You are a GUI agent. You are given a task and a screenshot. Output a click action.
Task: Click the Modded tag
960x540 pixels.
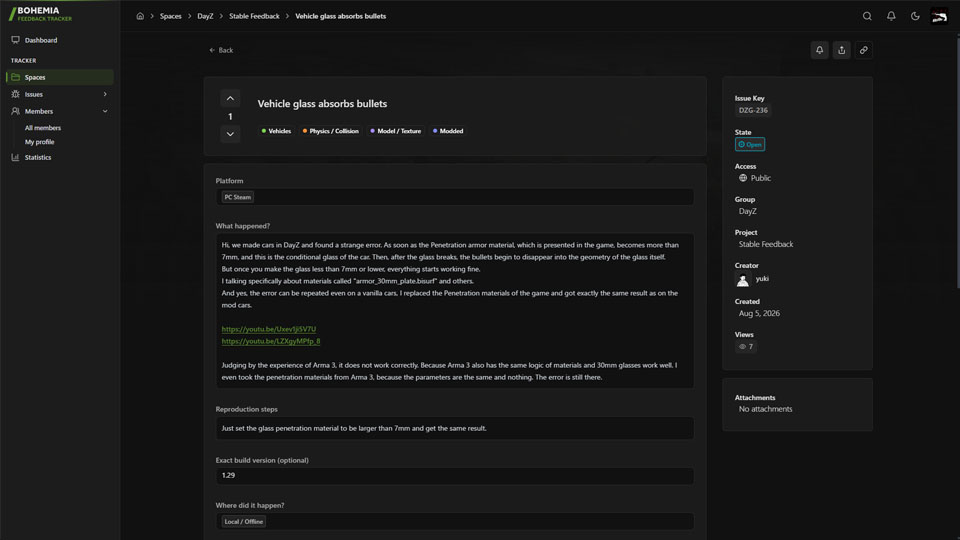tap(448, 131)
